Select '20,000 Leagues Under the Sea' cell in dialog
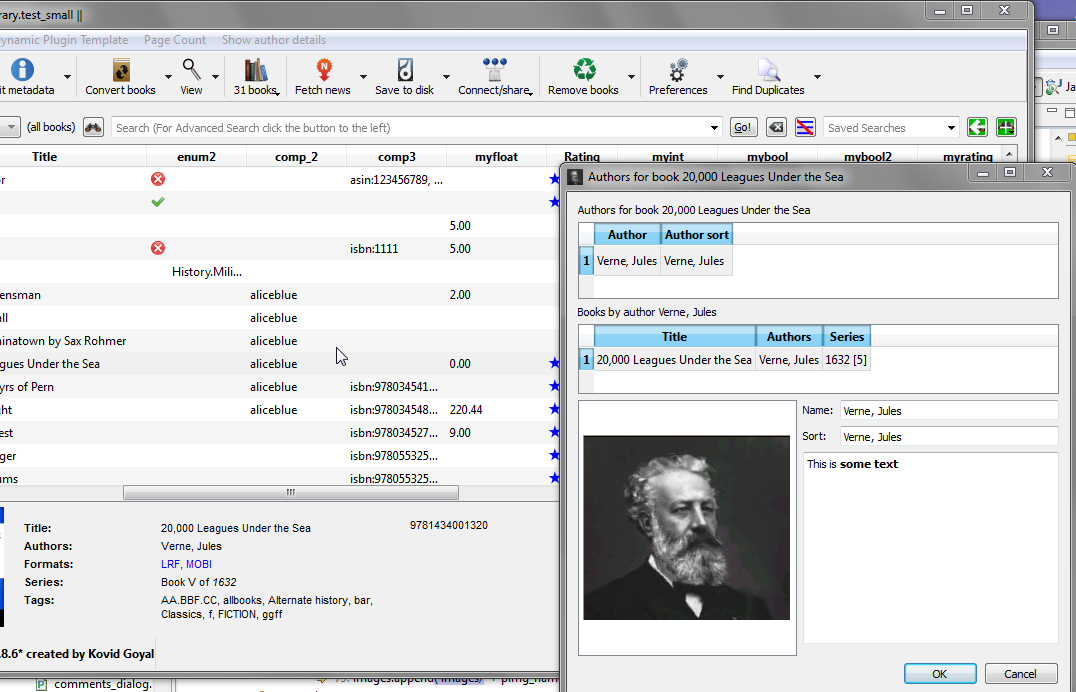The width and height of the screenshot is (1076, 692). (674, 360)
